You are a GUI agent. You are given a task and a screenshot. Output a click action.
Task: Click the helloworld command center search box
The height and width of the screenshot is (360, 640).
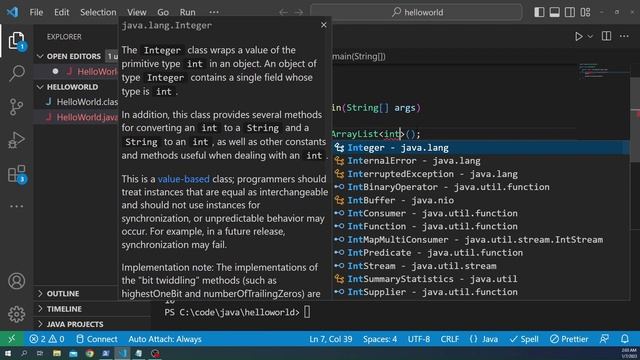(416, 12)
